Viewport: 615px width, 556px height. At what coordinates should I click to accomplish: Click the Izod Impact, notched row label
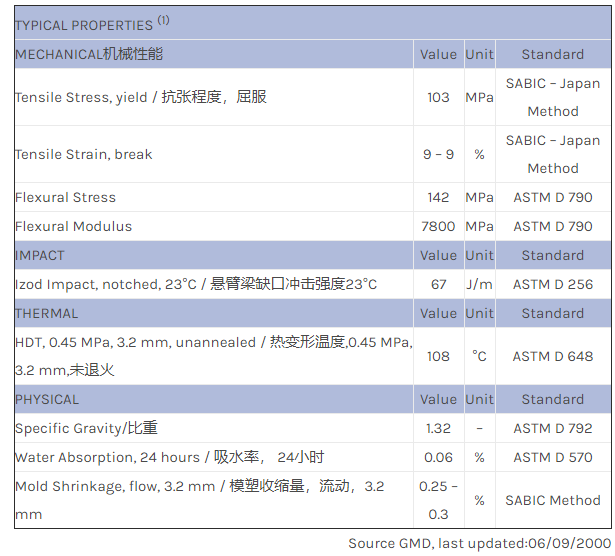tap(196, 284)
